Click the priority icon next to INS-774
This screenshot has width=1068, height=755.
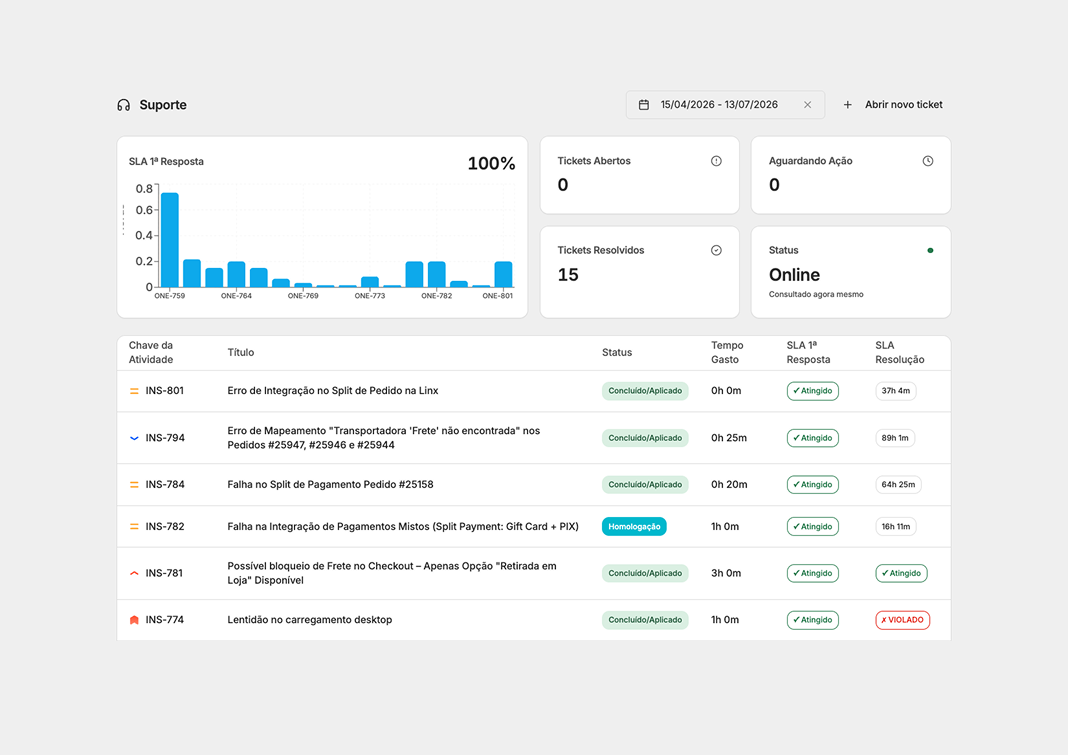pyautogui.click(x=134, y=620)
